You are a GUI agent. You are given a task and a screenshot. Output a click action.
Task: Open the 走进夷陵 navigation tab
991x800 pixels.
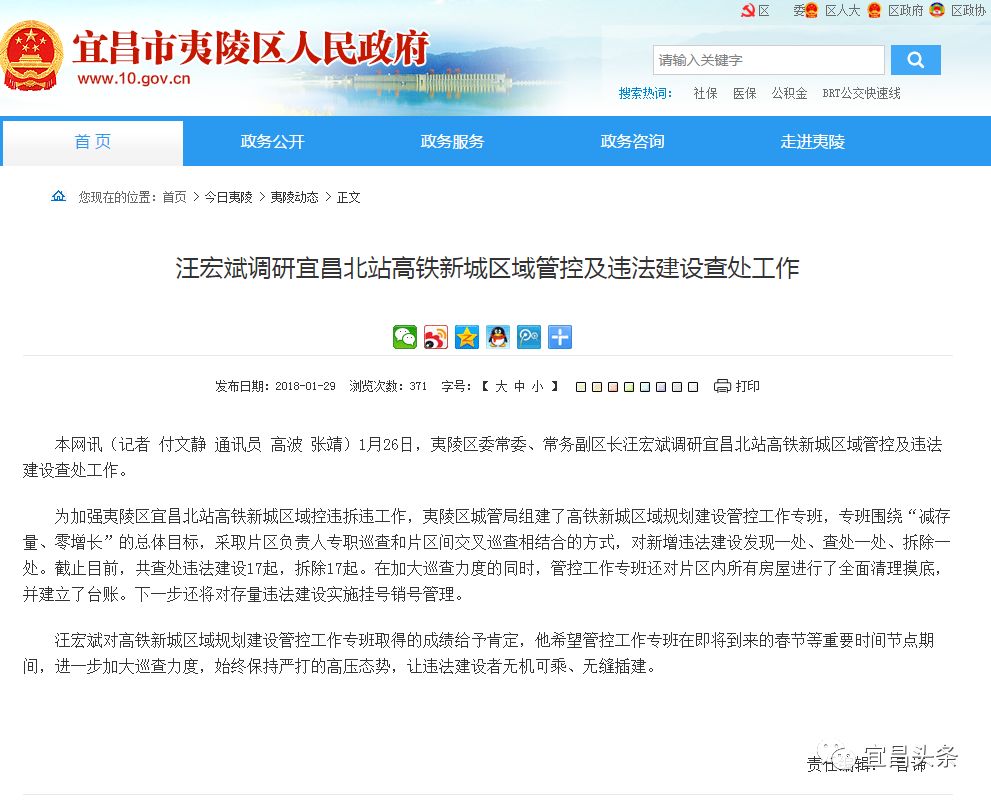coord(812,142)
